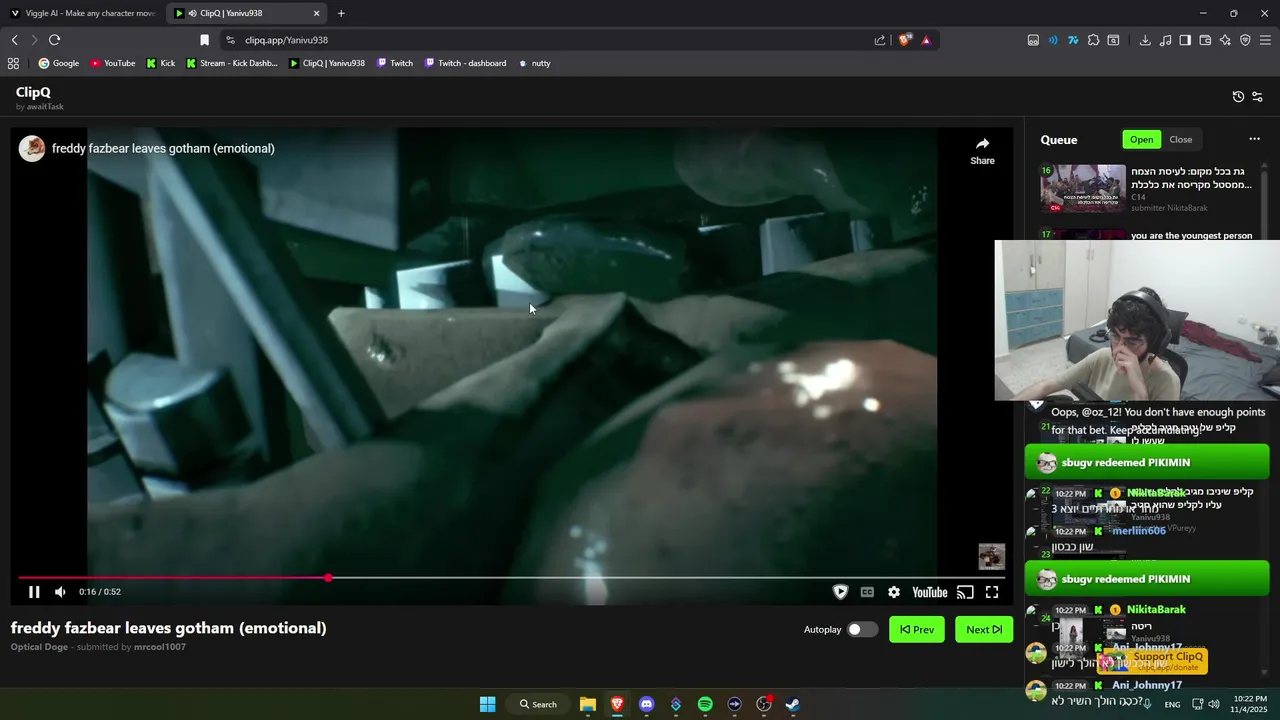
Task: Open the browser downloads icon
Action: click(x=1145, y=40)
